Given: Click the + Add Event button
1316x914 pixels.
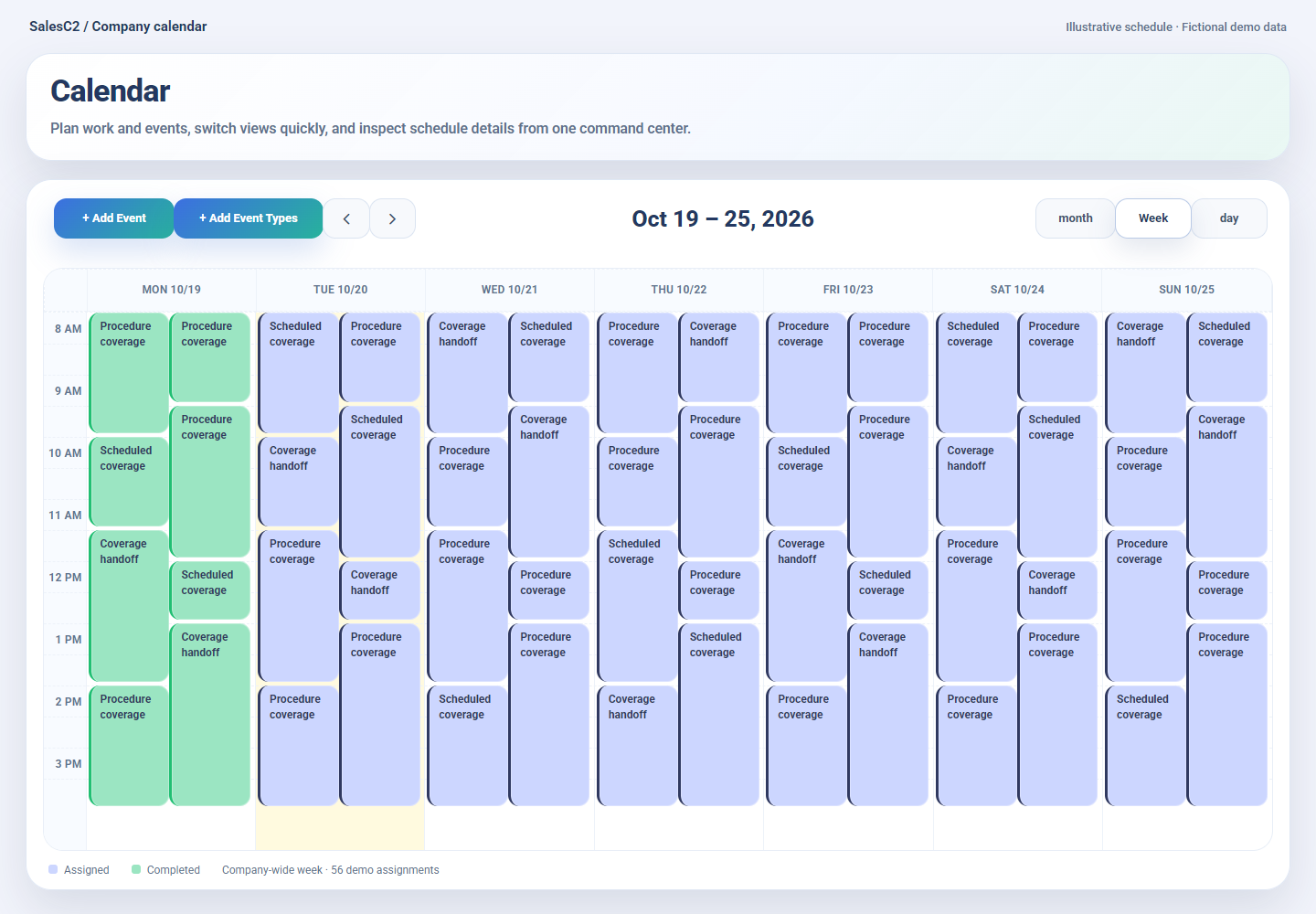Looking at the screenshot, I should coord(114,218).
